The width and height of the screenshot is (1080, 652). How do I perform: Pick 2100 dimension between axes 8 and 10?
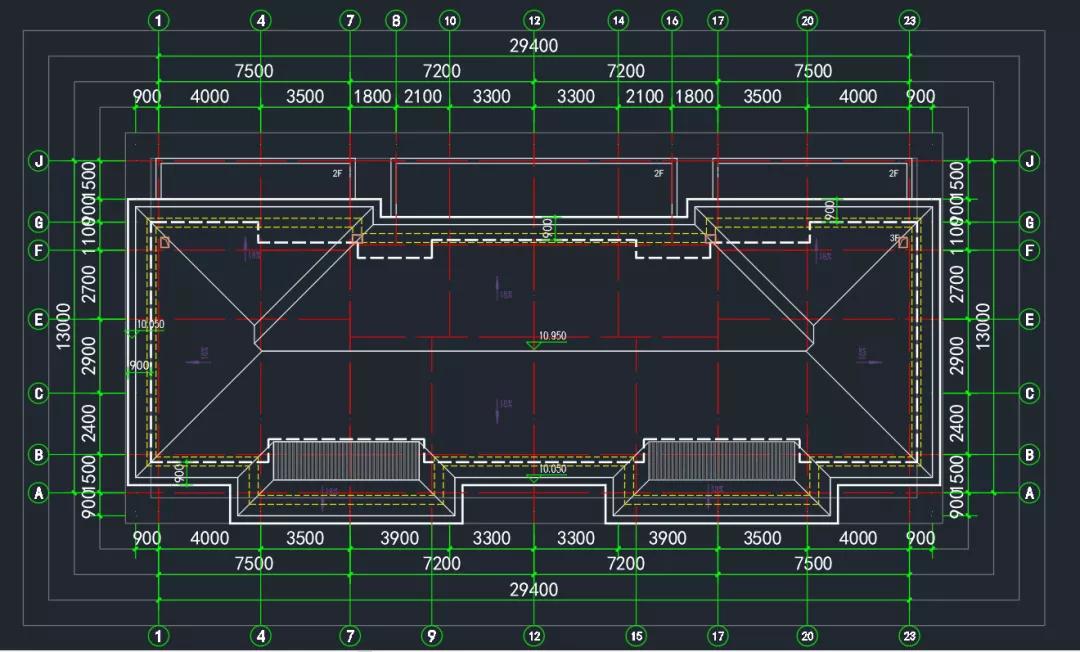[x=423, y=96]
